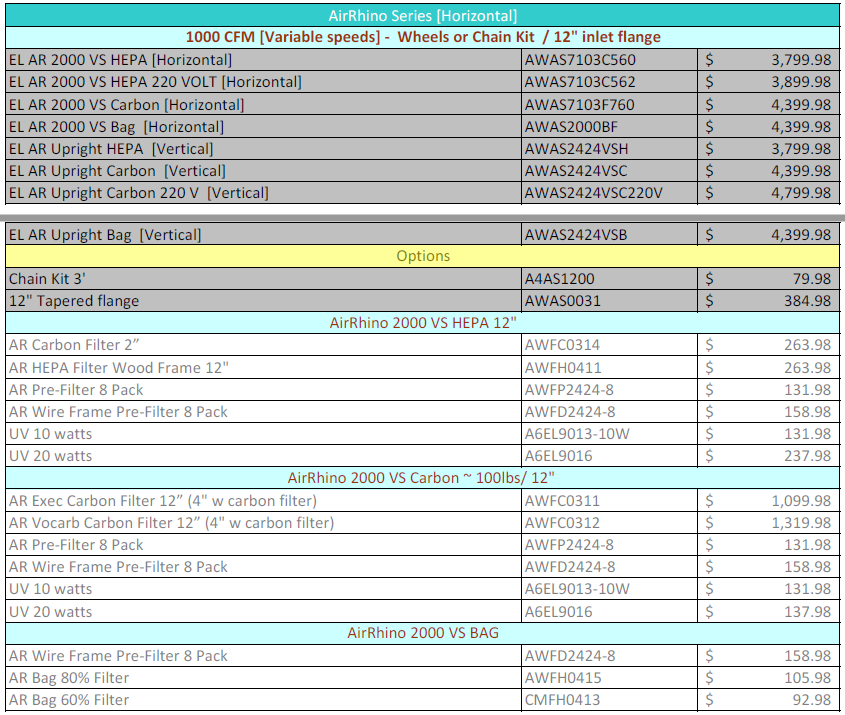Select the 'AirRhino 2000 VS BAG' section header
Image resolution: width=845 pixels, height=715 pixels.
pos(422,633)
